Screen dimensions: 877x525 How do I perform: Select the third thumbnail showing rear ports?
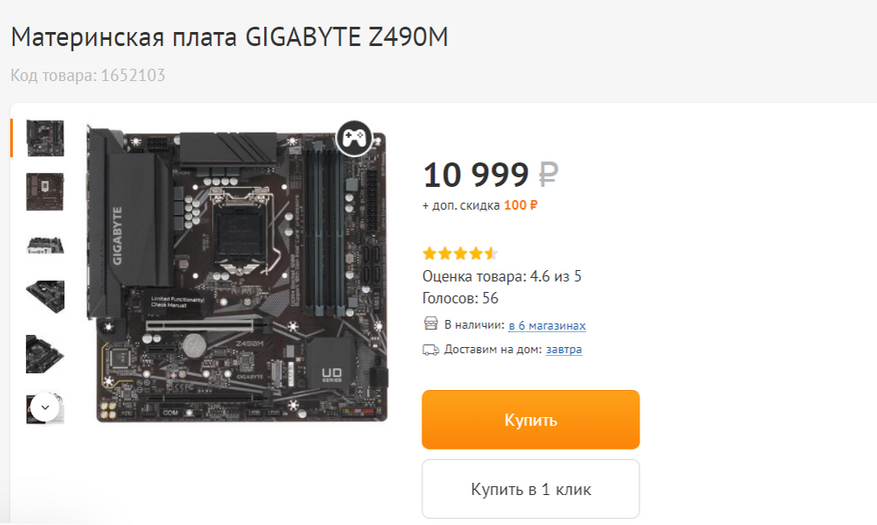(x=45, y=245)
